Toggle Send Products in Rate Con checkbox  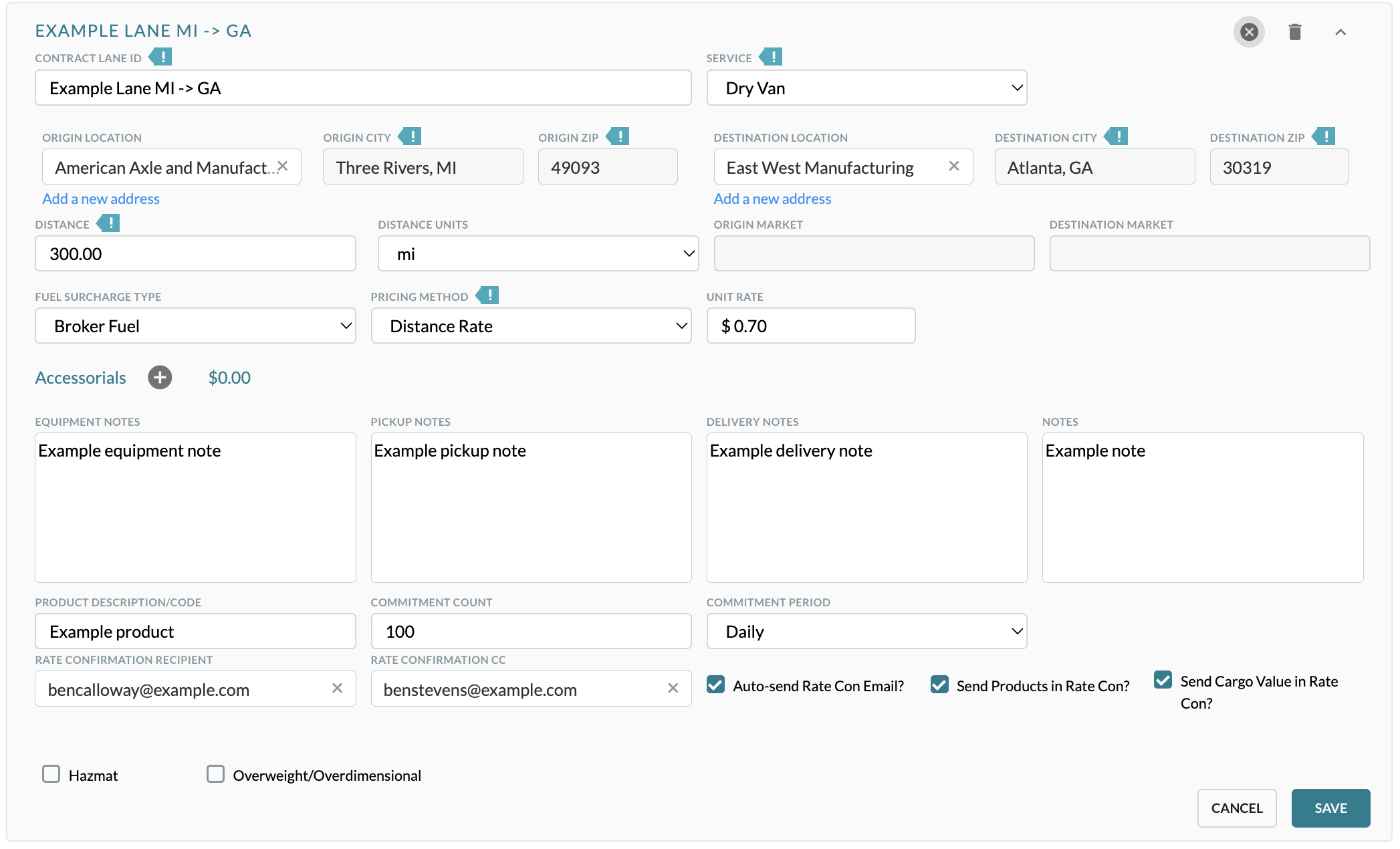point(939,685)
